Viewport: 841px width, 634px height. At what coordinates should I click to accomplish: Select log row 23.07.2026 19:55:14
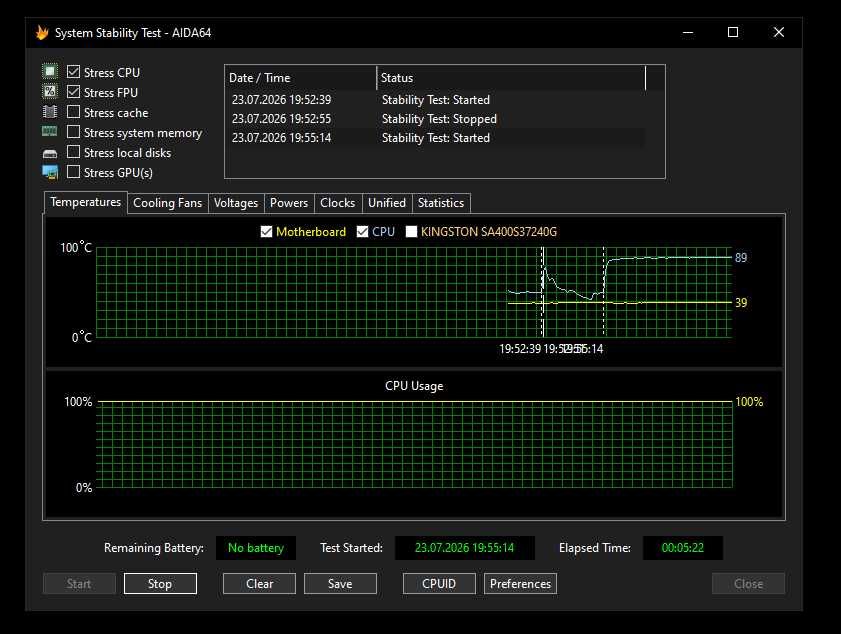436,138
